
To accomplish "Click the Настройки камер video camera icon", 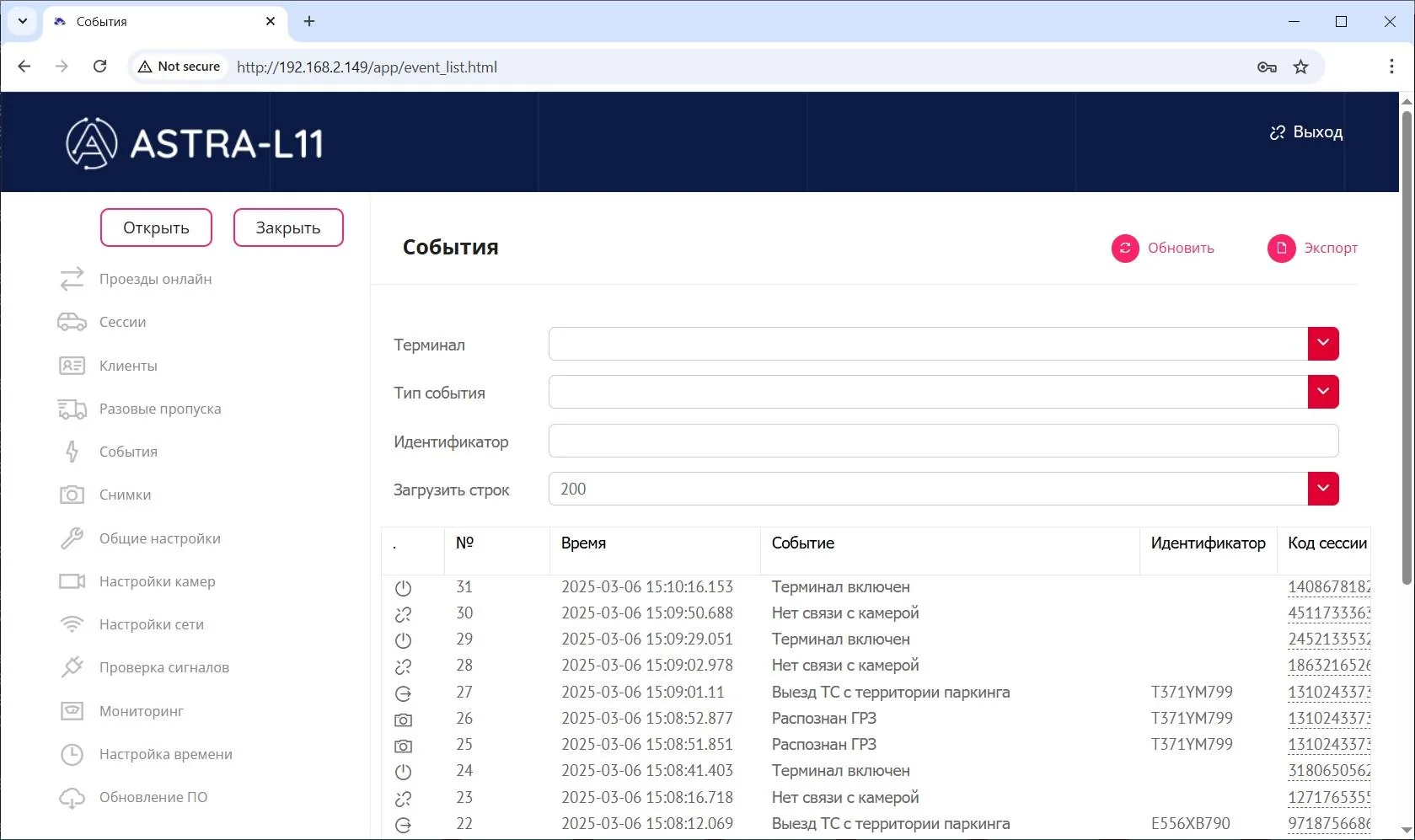I will (x=72, y=581).
